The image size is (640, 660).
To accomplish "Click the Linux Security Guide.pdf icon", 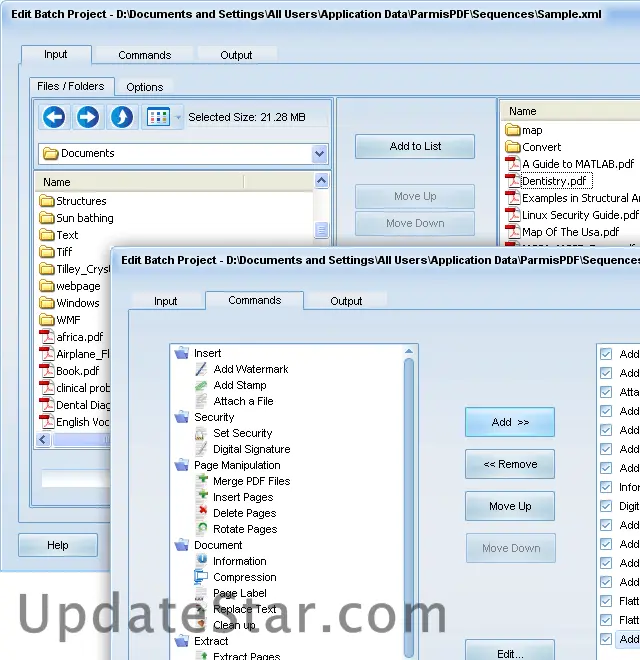I will [513, 215].
